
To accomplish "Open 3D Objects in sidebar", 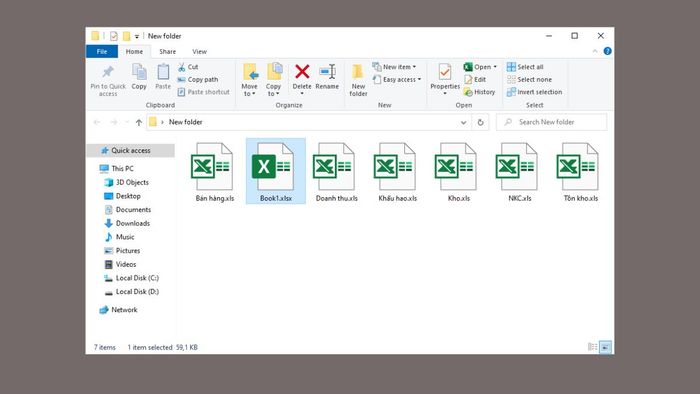I will click(127, 182).
